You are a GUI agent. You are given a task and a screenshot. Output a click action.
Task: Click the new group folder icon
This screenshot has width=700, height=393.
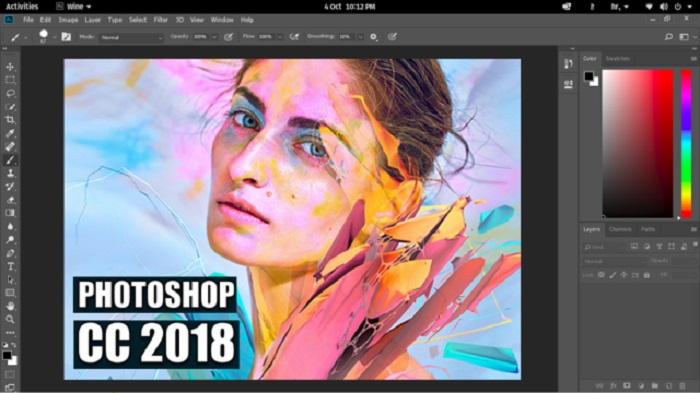(654, 385)
